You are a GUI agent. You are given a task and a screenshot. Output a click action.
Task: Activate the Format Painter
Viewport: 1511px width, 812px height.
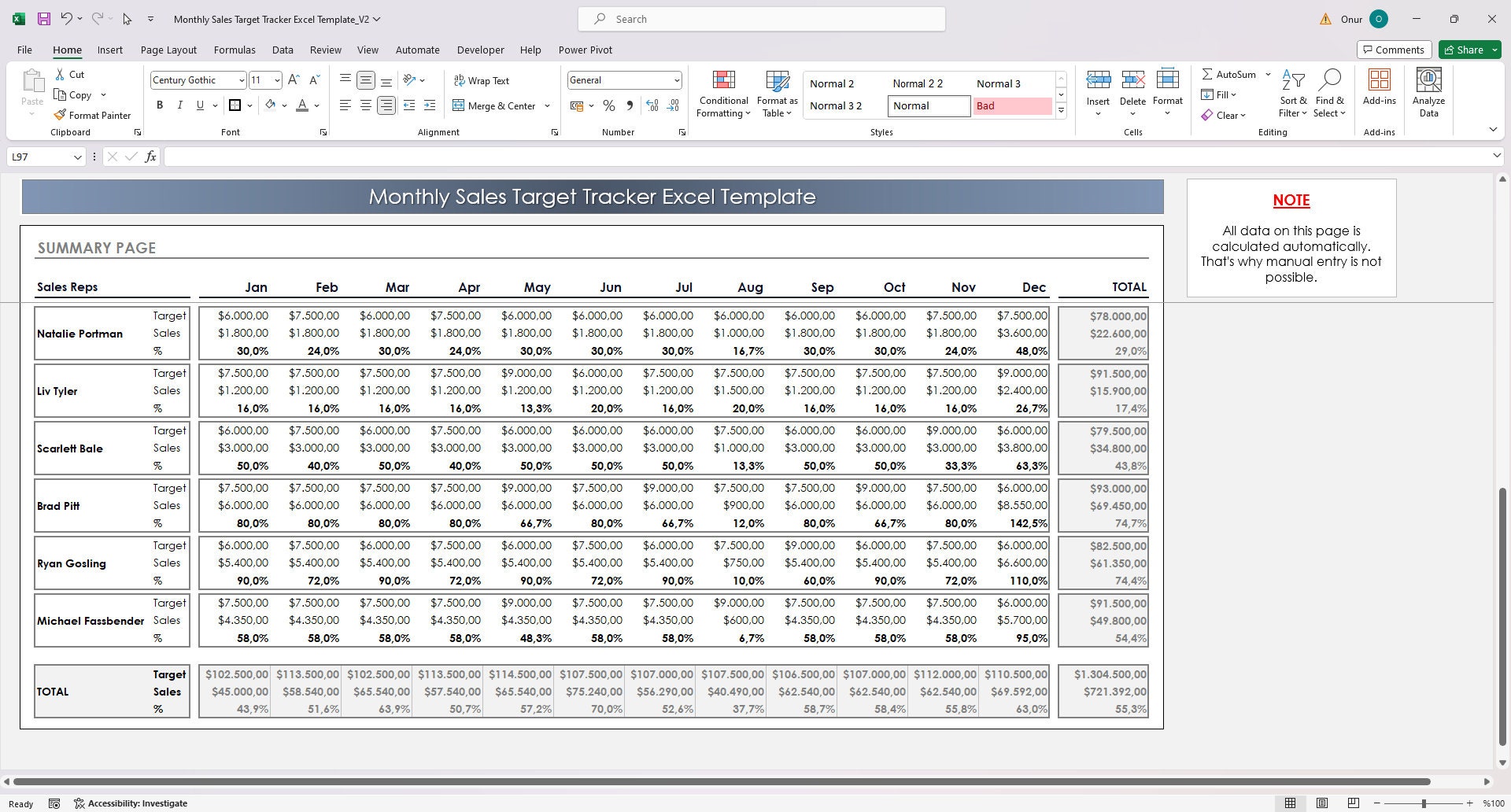click(92, 115)
